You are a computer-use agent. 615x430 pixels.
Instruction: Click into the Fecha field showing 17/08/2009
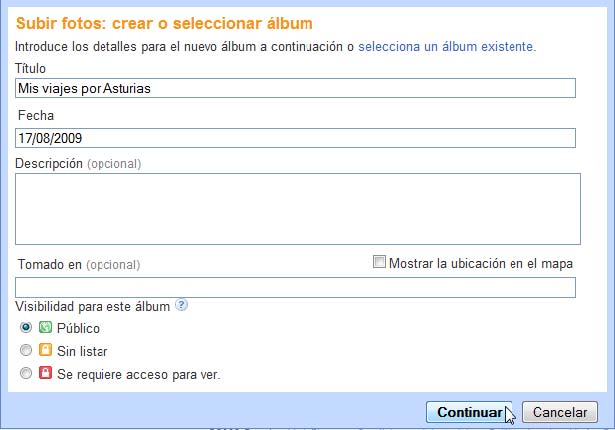295,138
